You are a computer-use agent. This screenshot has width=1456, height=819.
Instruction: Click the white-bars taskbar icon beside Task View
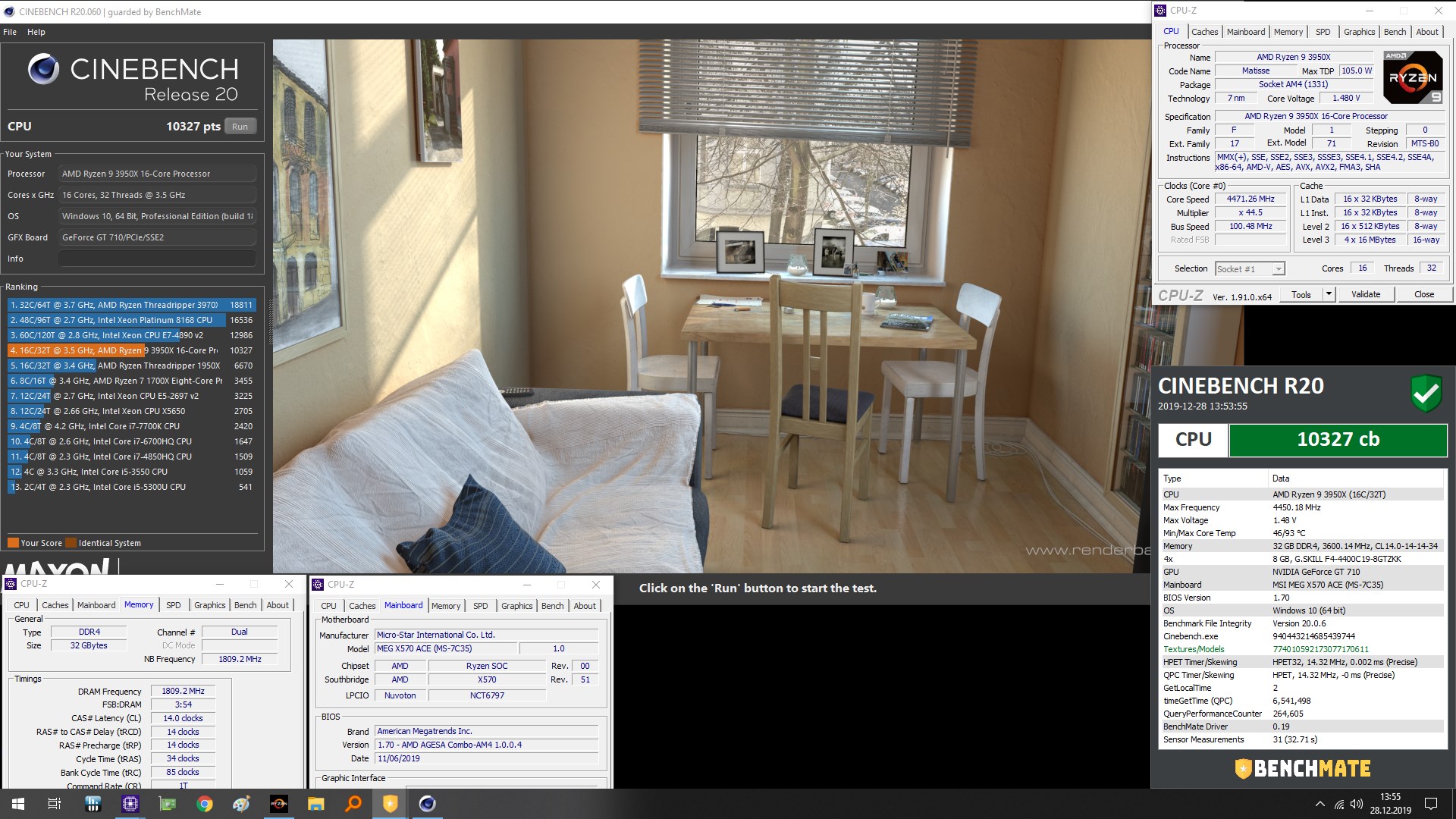coord(93,804)
